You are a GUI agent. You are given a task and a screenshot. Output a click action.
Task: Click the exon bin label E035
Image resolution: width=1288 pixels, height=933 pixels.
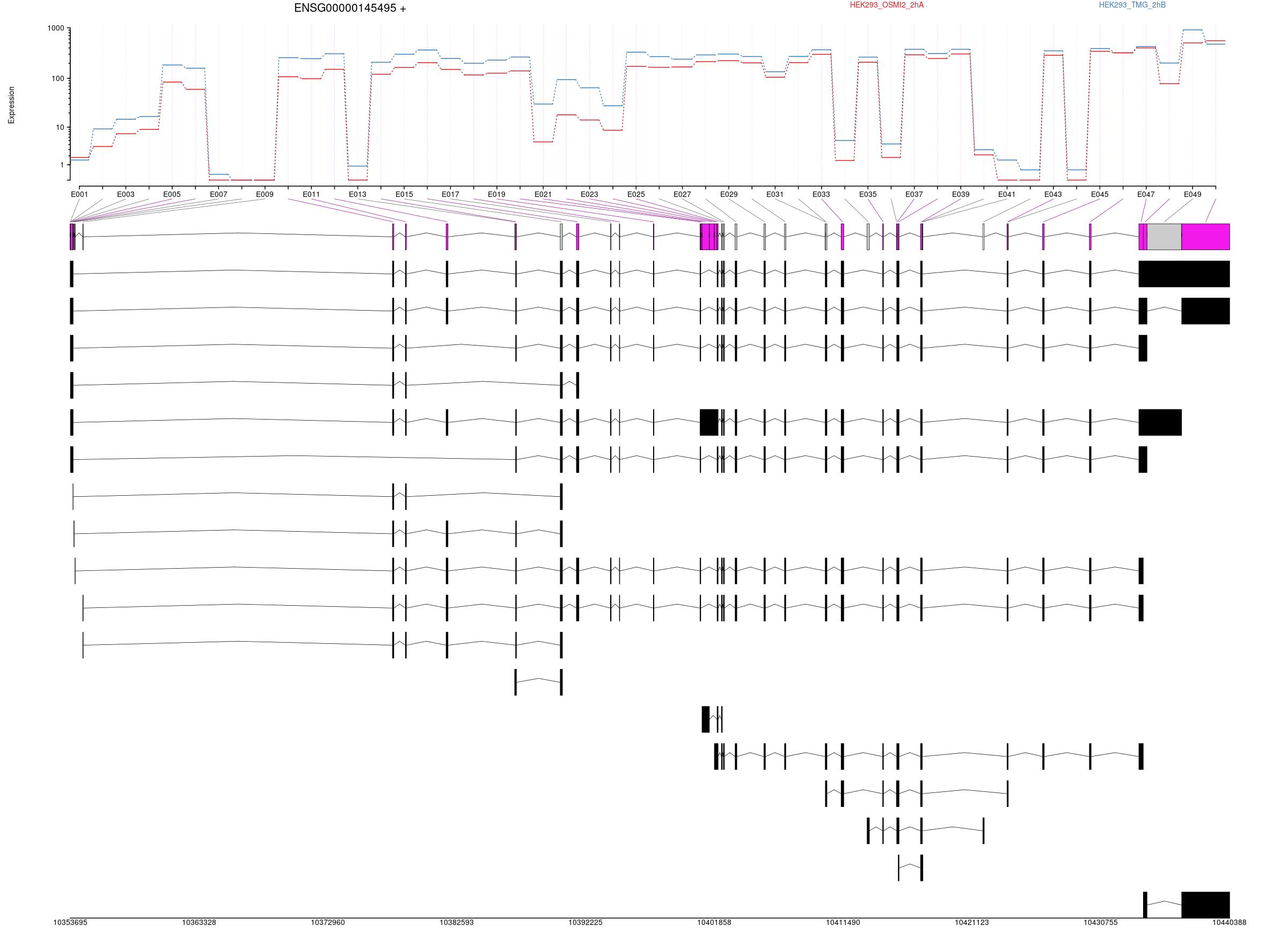tap(868, 194)
